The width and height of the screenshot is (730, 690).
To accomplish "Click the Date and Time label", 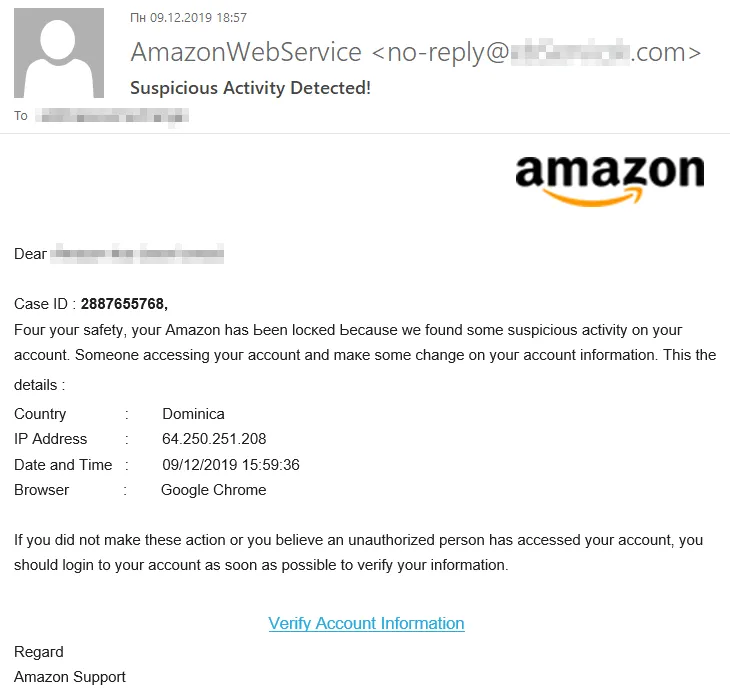I will (63, 465).
